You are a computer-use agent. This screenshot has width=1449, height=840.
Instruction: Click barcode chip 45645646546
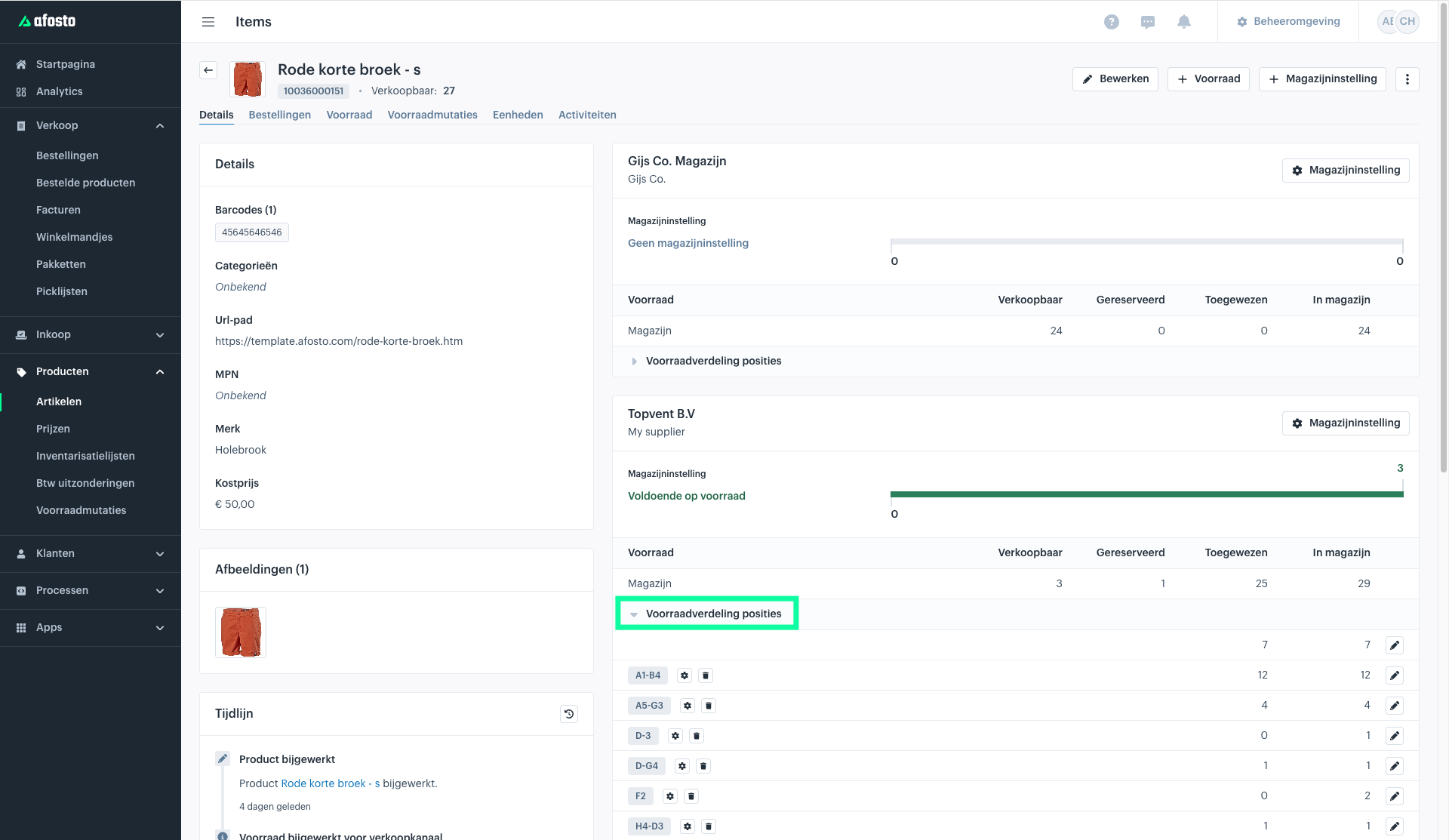point(252,232)
